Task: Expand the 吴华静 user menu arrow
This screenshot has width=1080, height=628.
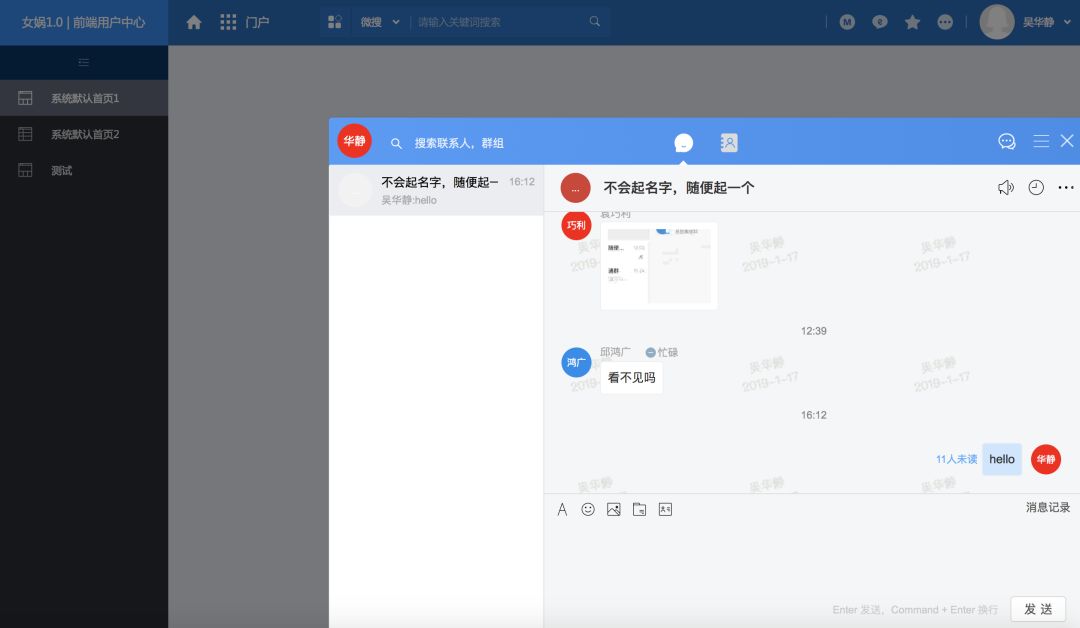Action: 1067,22
